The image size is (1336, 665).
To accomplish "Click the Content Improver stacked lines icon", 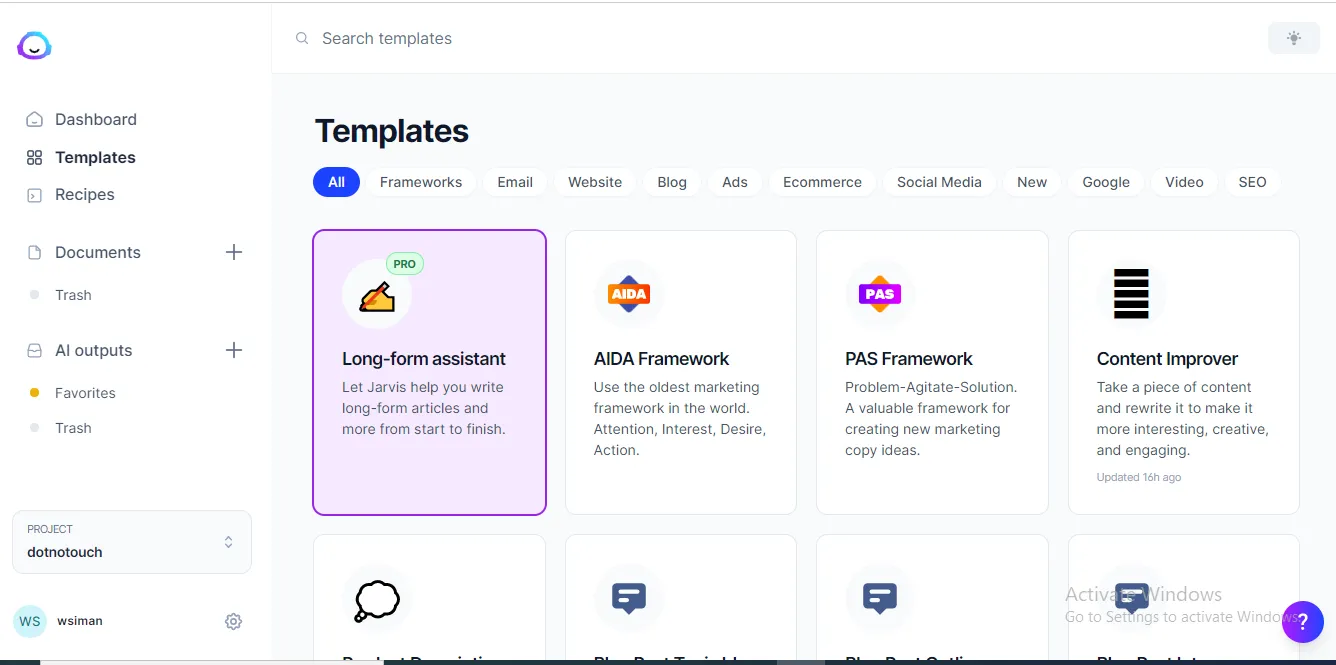I will click(1131, 294).
